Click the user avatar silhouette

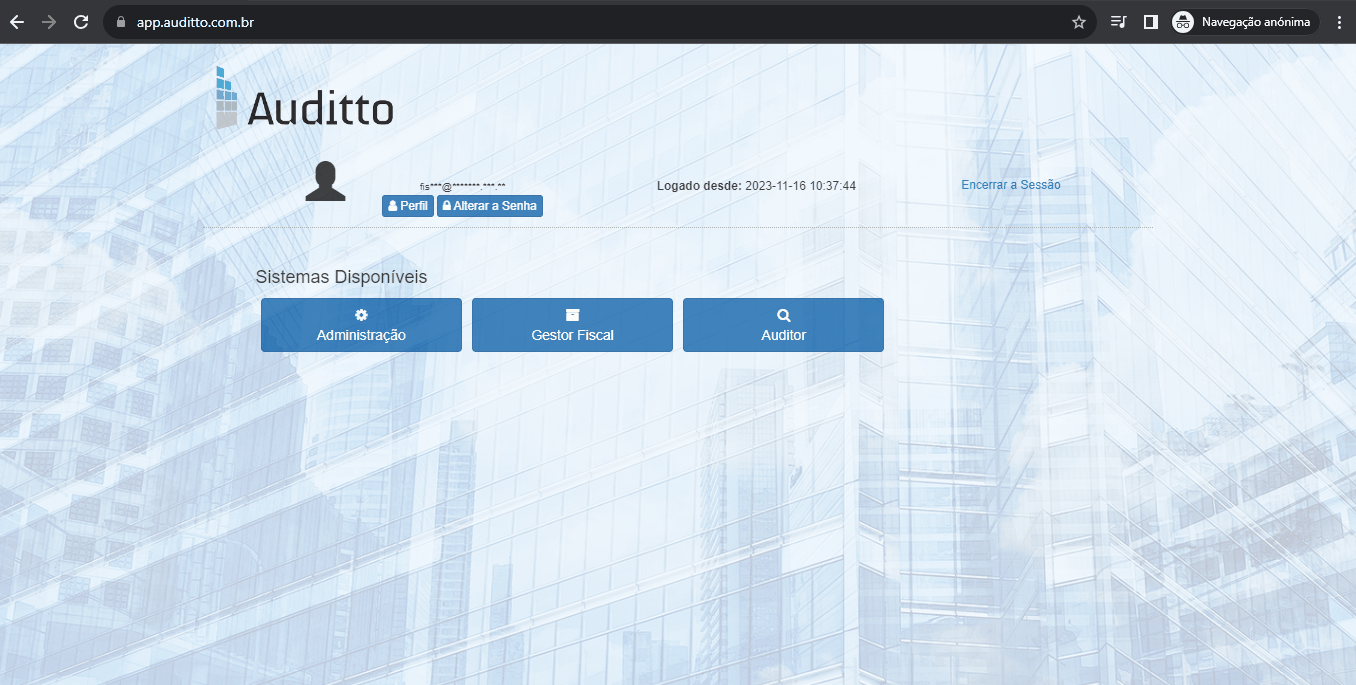tap(326, 181)
